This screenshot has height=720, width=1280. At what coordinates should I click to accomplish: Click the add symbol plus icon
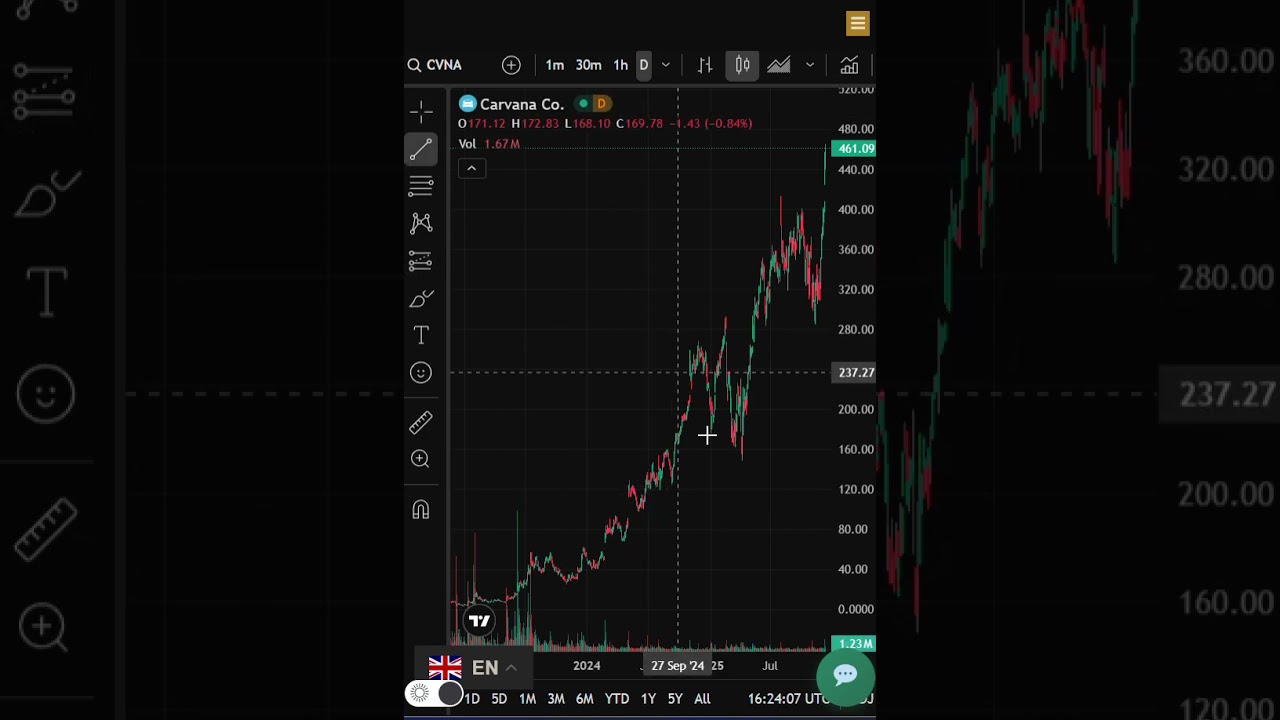coord(511,65)
